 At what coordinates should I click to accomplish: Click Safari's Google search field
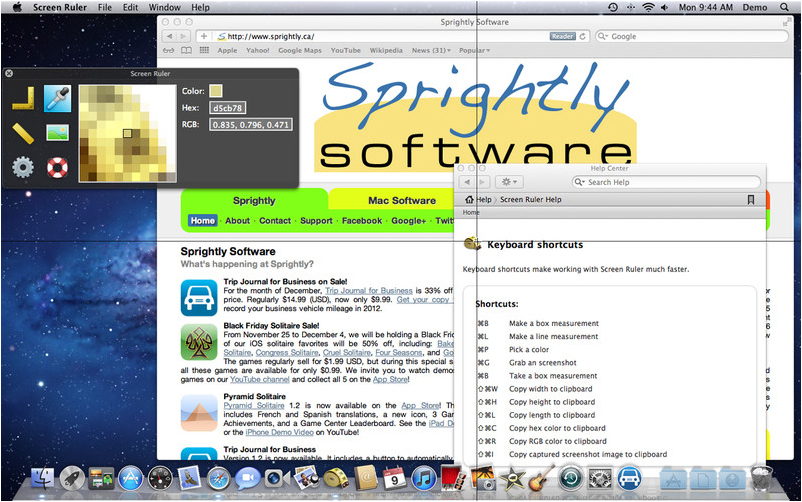[x=692, y=36]
